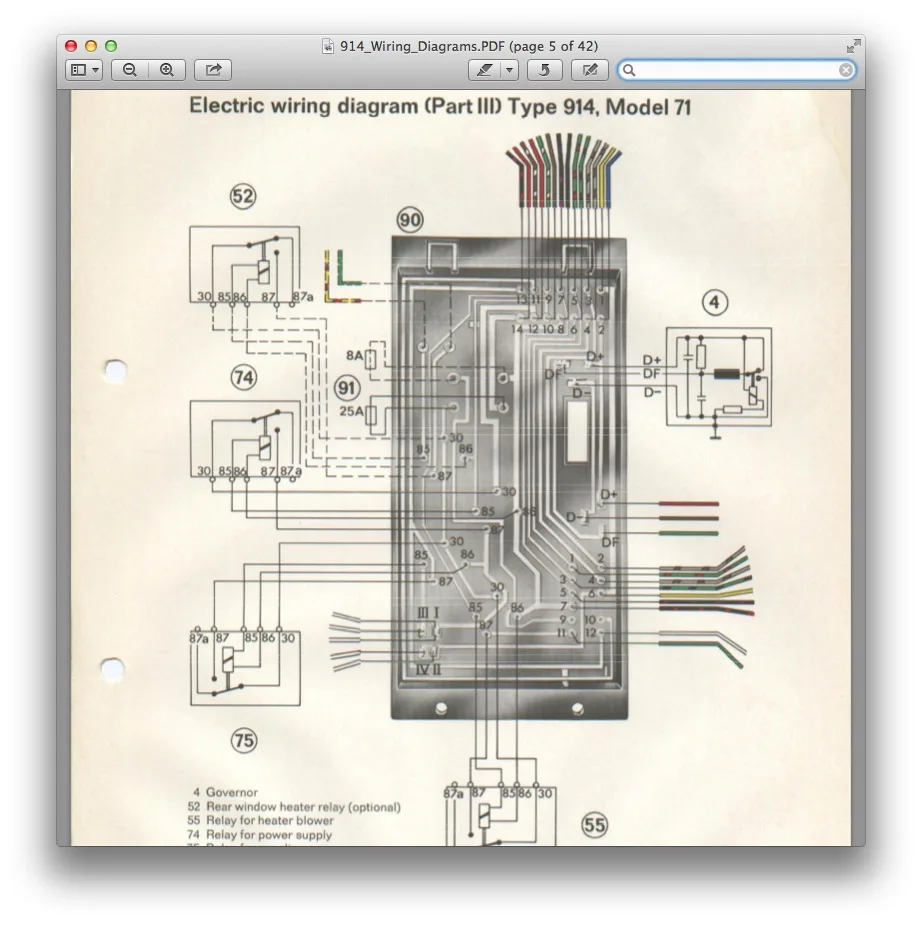Open the Share button in toolbar
The height and width of the screenshot is (925, 922).
point(213,70)
